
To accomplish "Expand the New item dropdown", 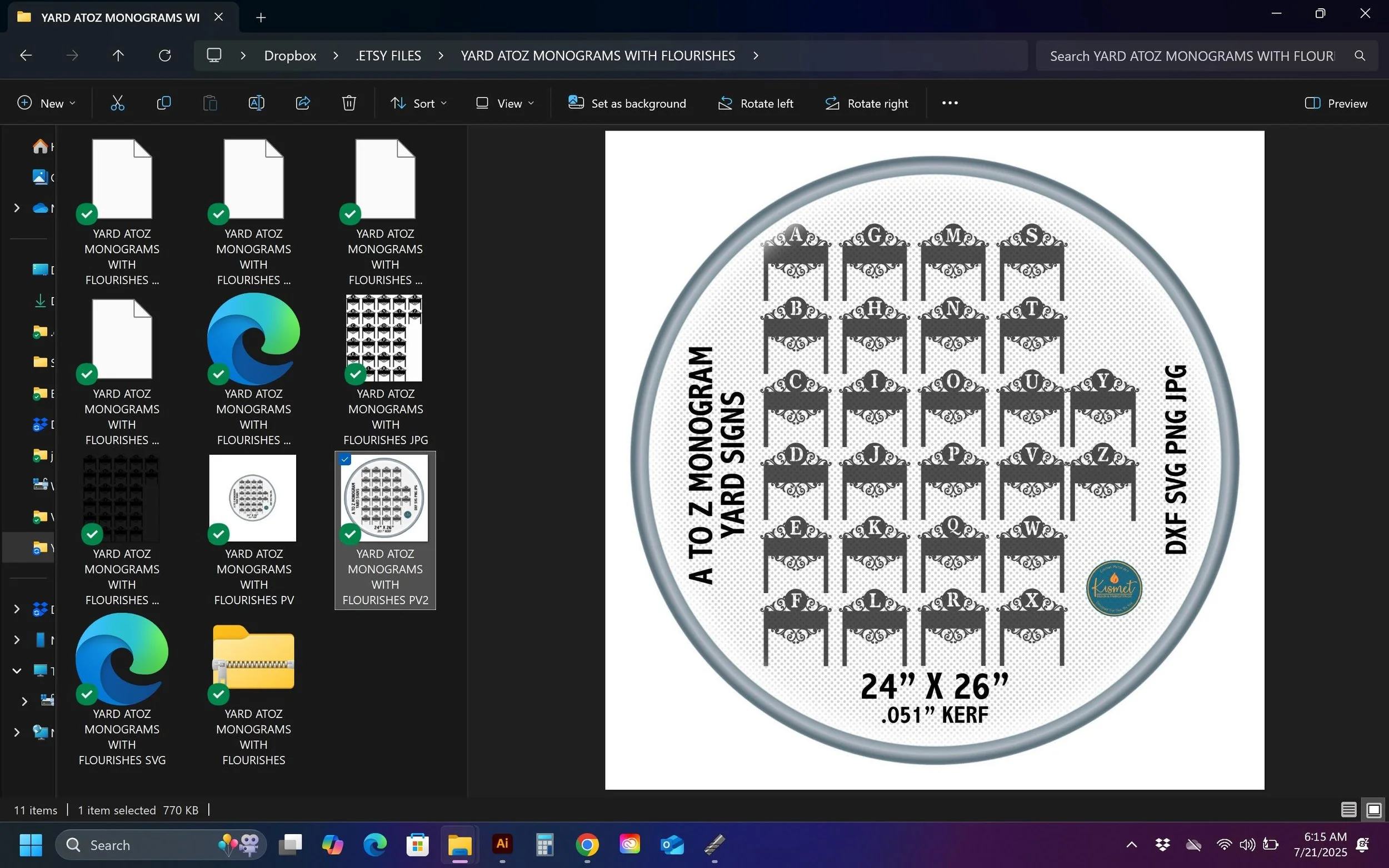I will tap(47, 103).
